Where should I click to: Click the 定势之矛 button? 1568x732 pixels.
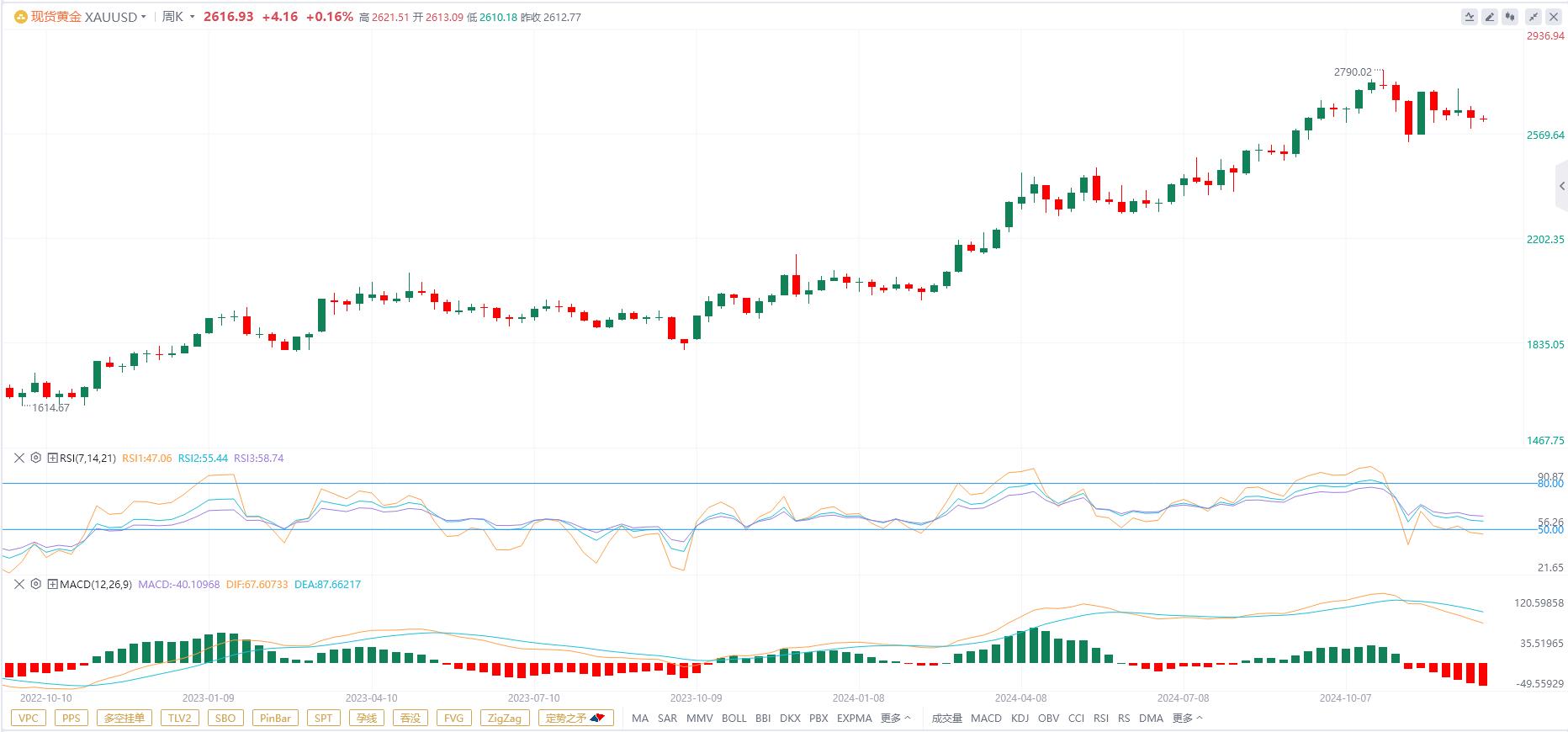coord(575,718)
